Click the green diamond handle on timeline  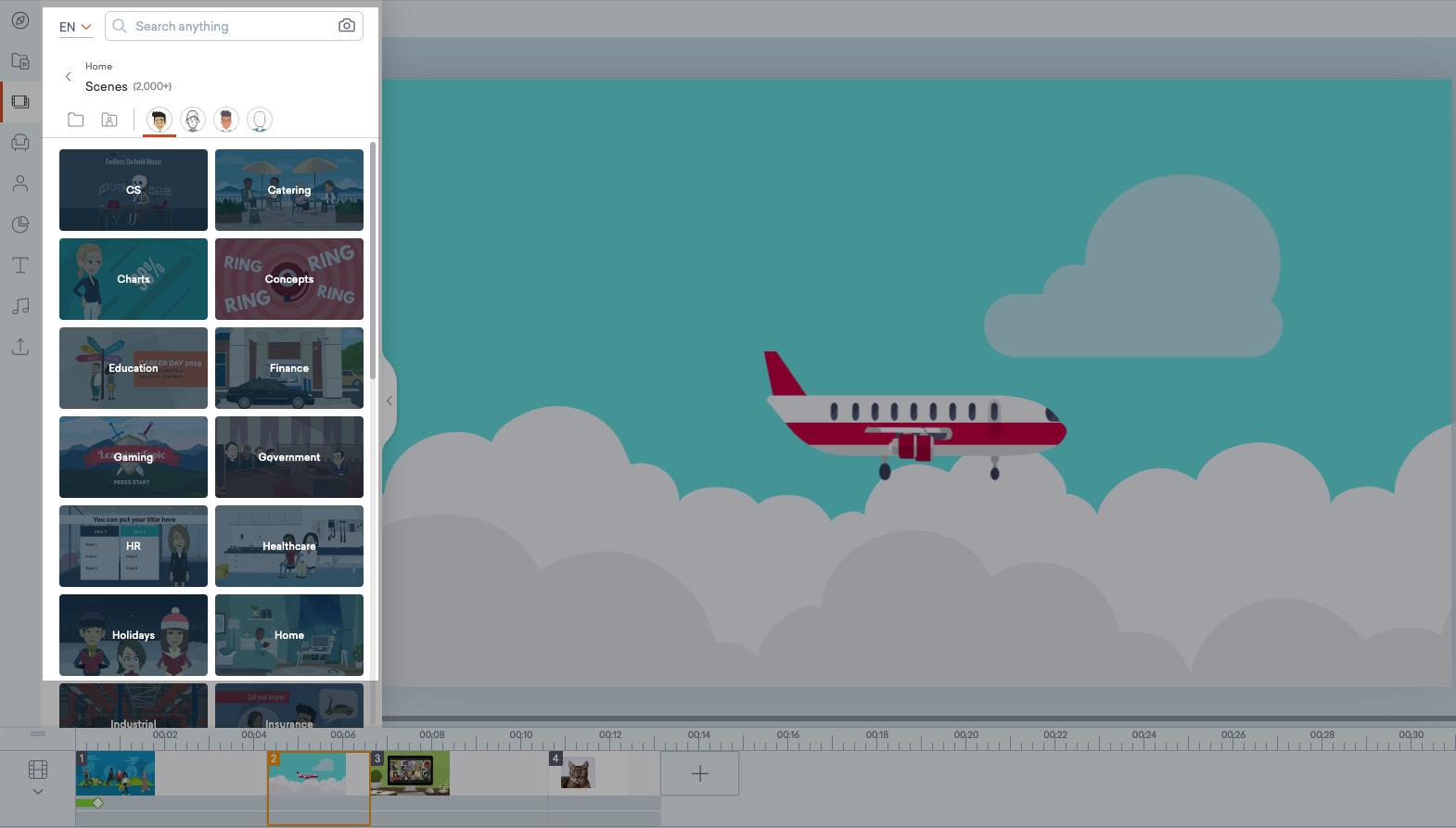pos(97,803)
